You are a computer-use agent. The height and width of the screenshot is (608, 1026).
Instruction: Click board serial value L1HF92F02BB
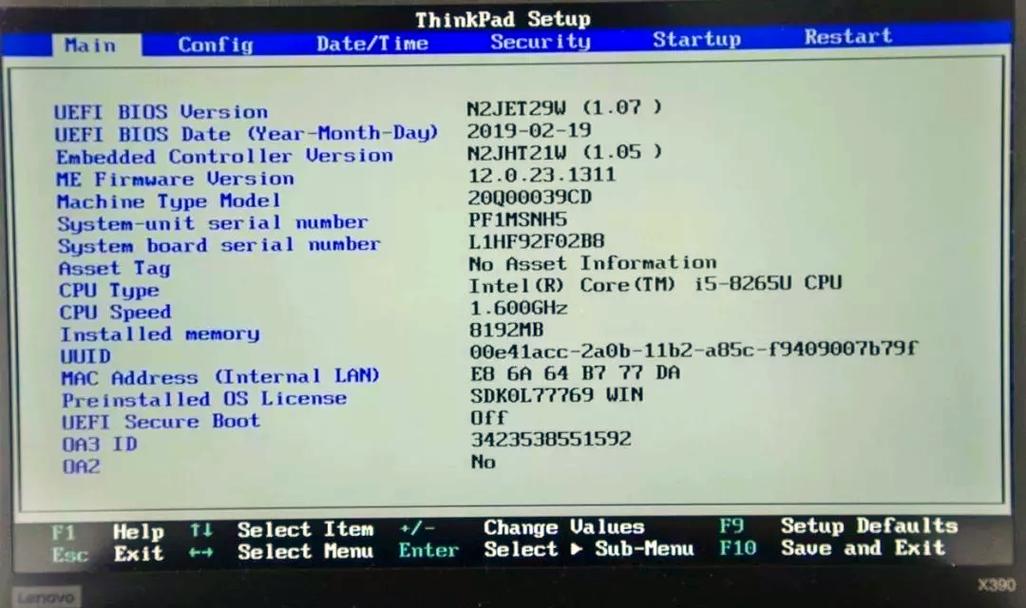tap(536, 241)
